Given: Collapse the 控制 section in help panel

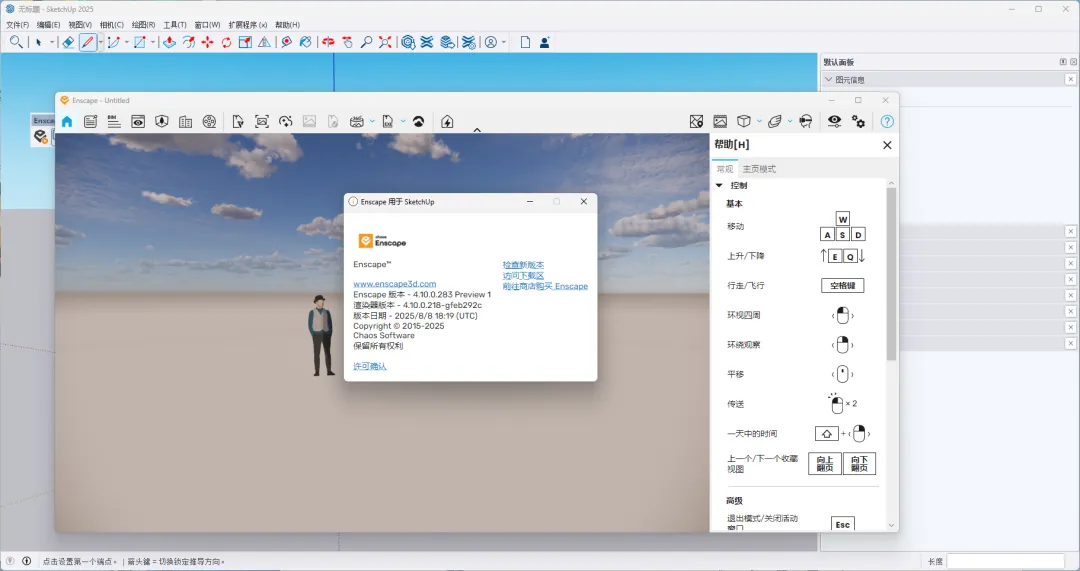Looking at the screenshot, I should click(719, 185).
